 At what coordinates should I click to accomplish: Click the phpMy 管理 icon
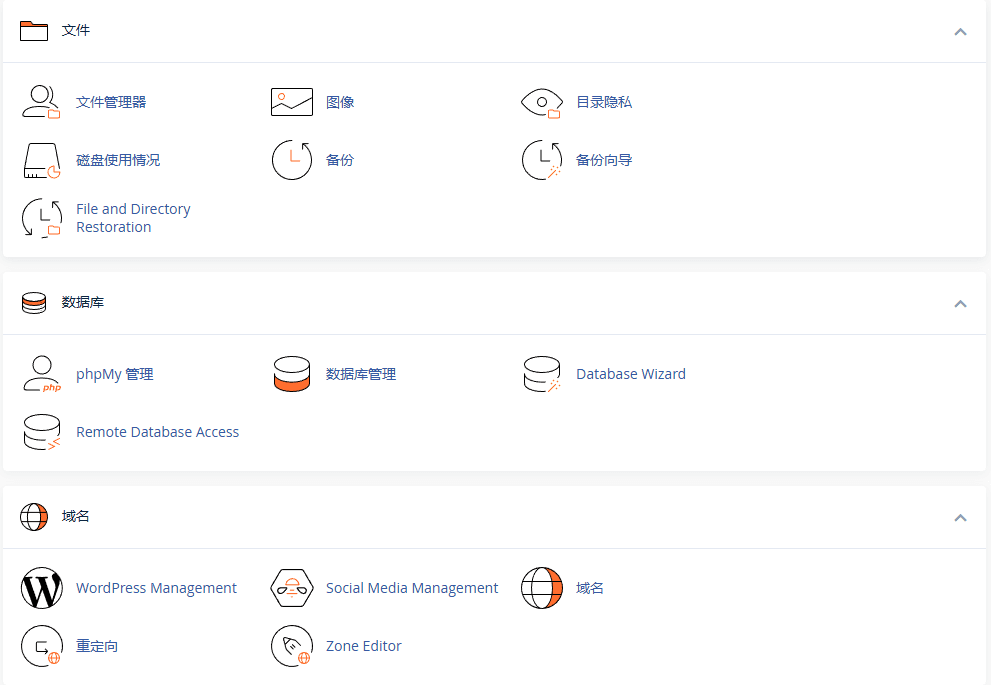pos(42,374)
